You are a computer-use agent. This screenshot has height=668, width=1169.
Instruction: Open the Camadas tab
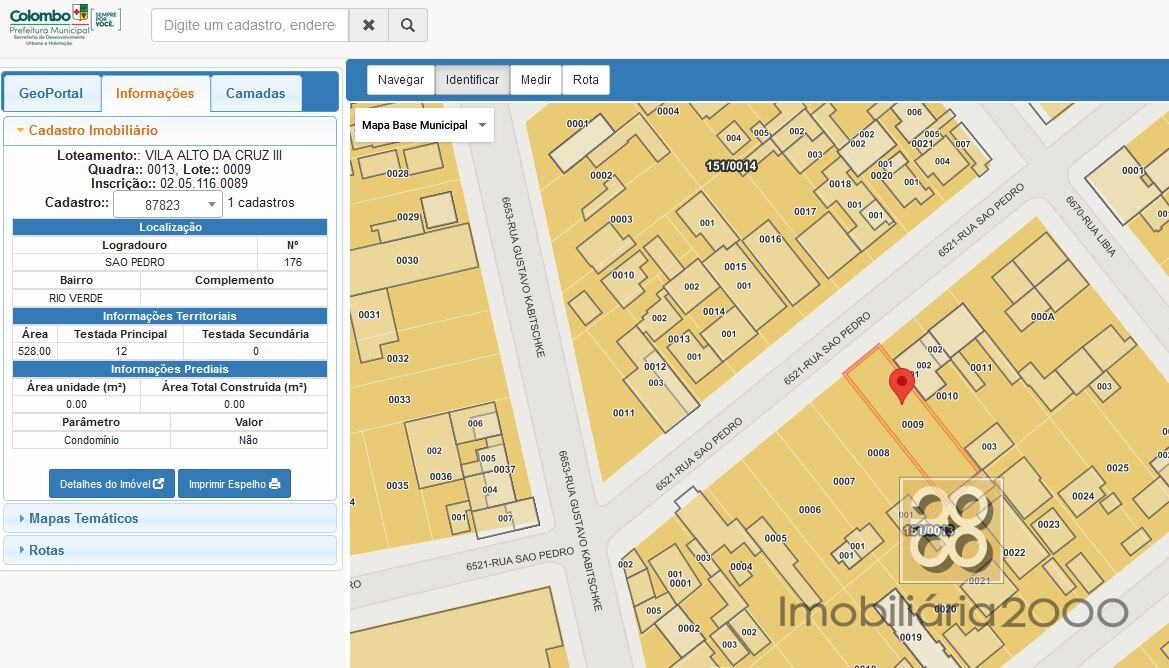pyautogui.click(x=255, y=93)
